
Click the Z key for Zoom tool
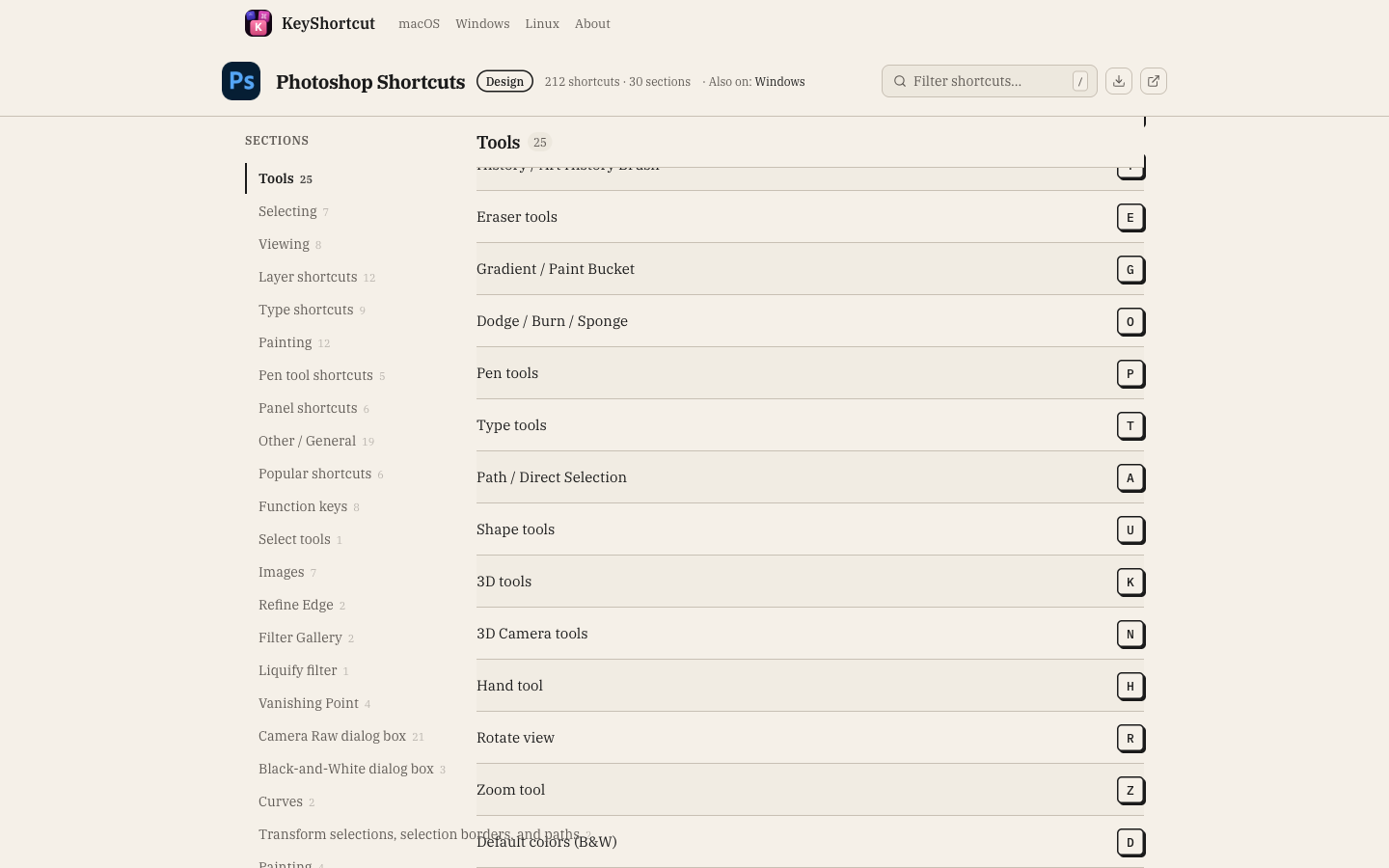(1130, 790)
